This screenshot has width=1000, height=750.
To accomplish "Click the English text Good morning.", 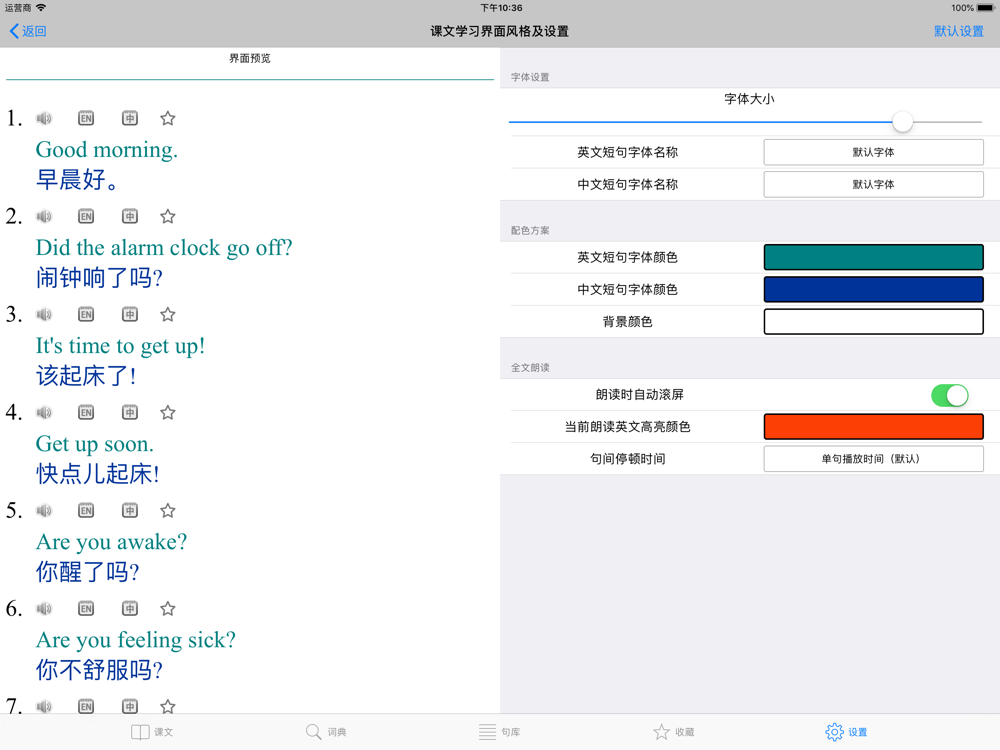I will [x=107, y=150].
